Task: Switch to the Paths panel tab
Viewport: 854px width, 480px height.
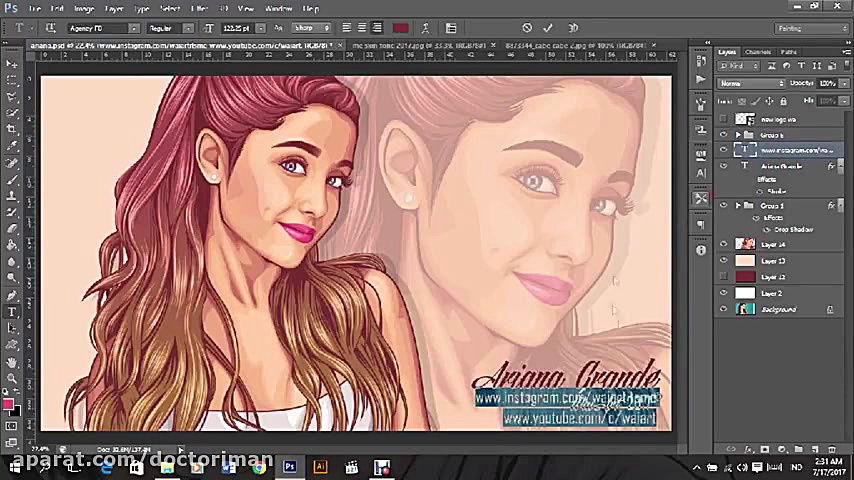Action: click(788, 52)
